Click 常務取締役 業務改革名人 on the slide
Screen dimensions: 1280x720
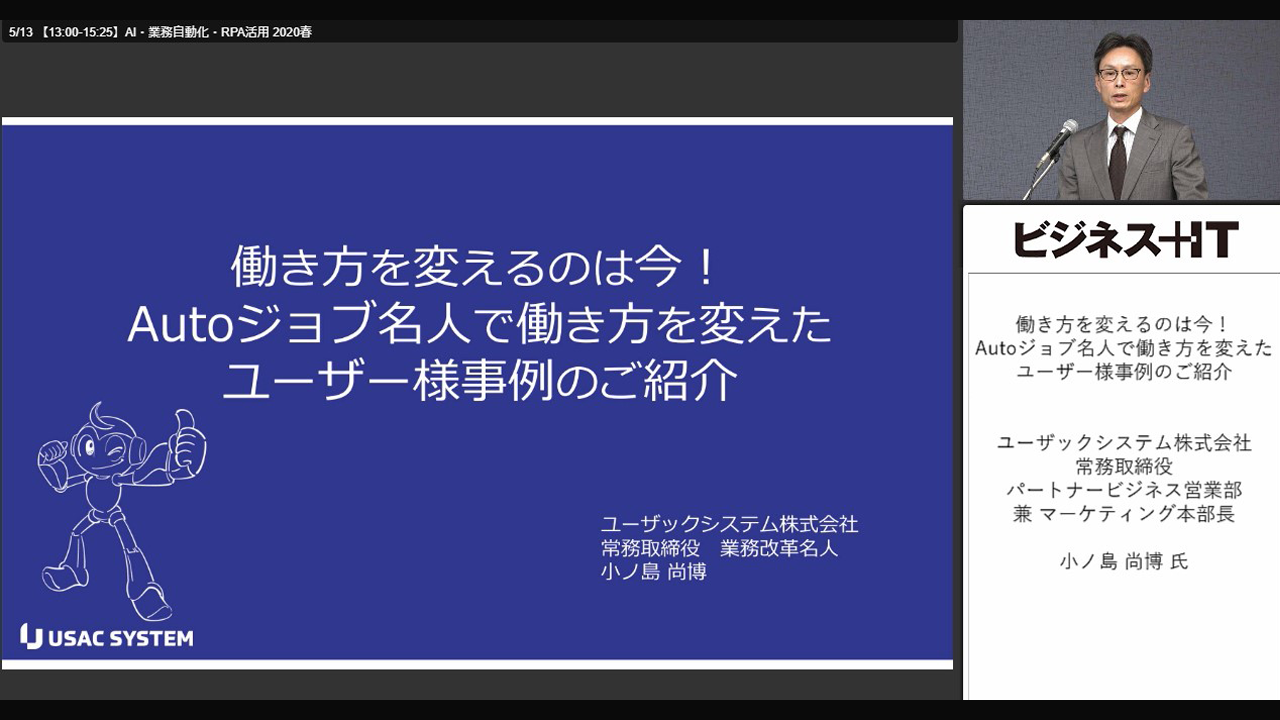[x=719, y=548]
